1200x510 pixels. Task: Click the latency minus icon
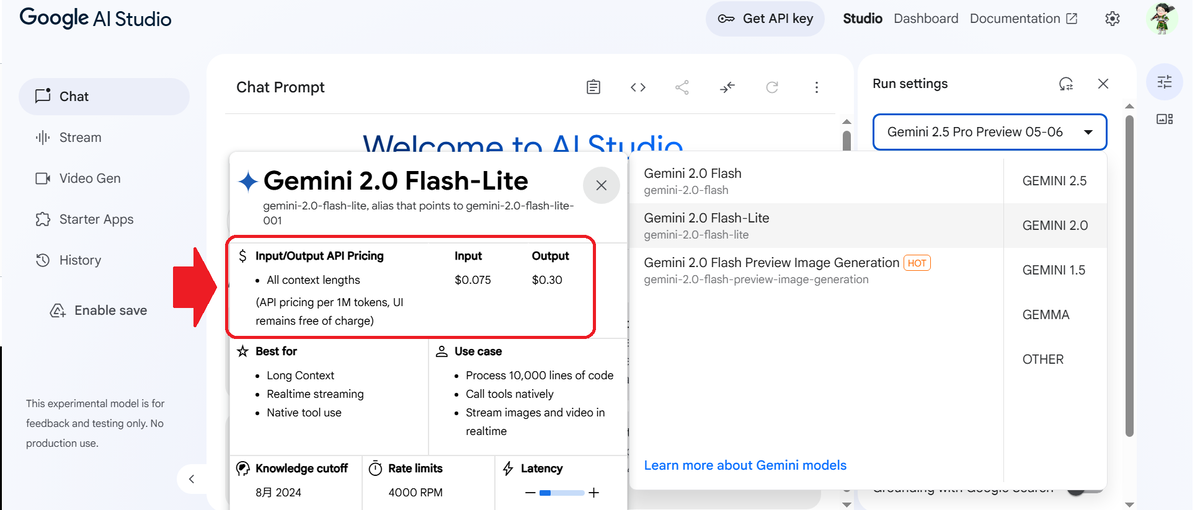click(530, 492)
